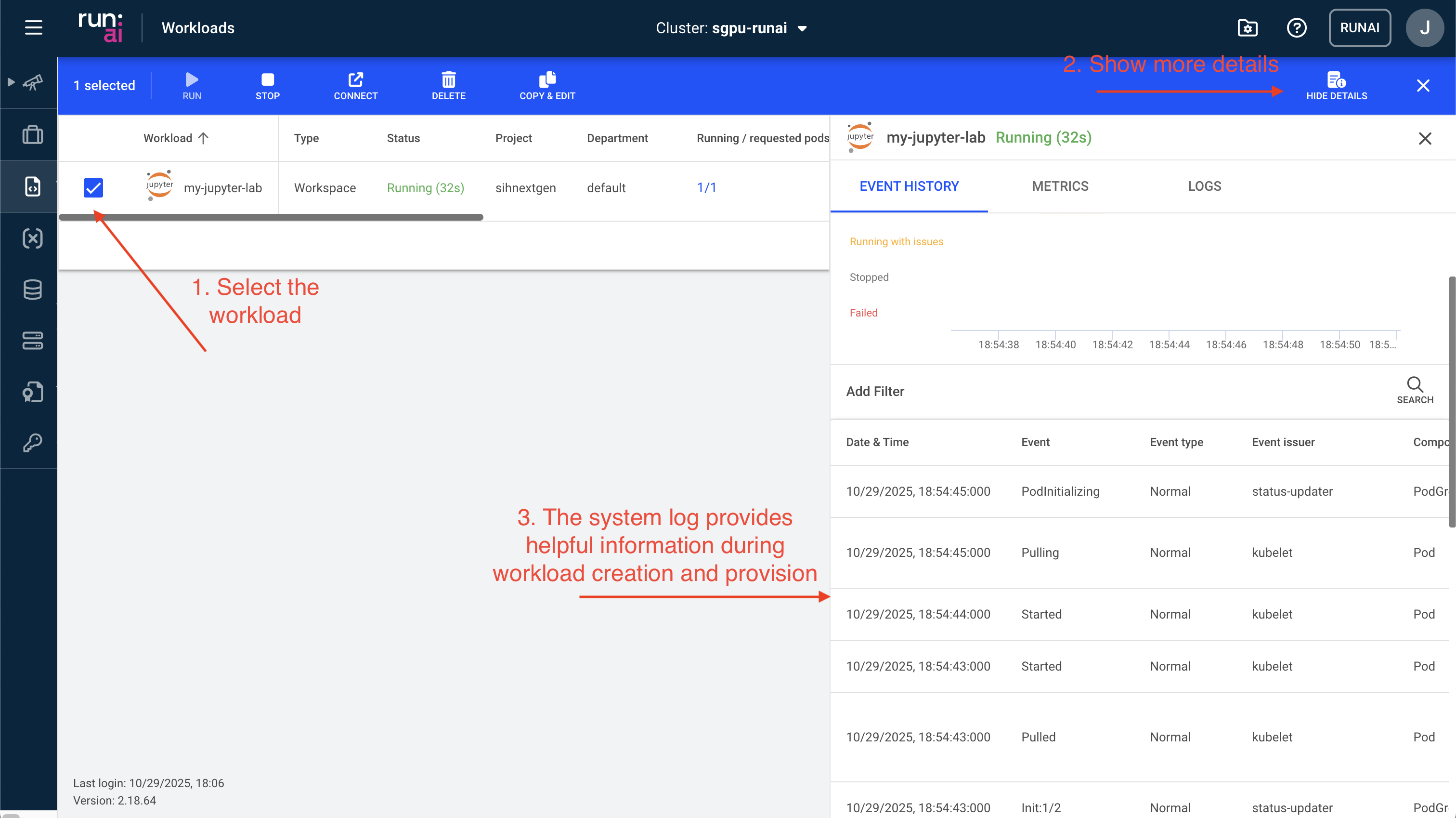
Task: Open the quick-start telescope icon in sidebar
Action: tap(32, 82)
